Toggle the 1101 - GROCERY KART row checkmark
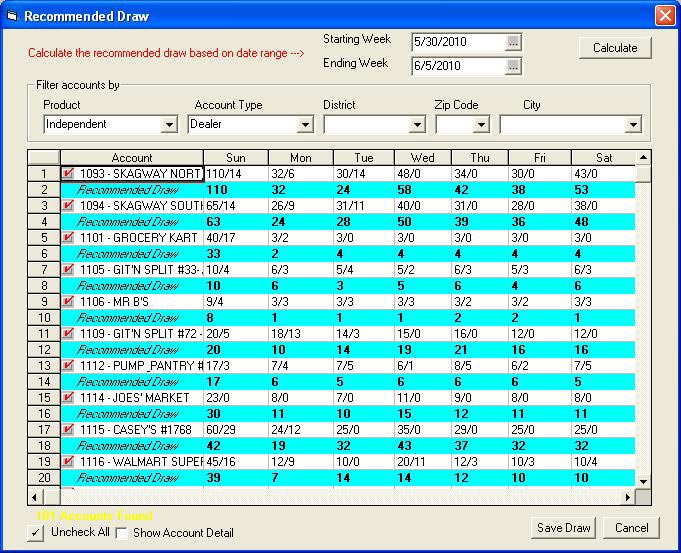 (68, 237)
